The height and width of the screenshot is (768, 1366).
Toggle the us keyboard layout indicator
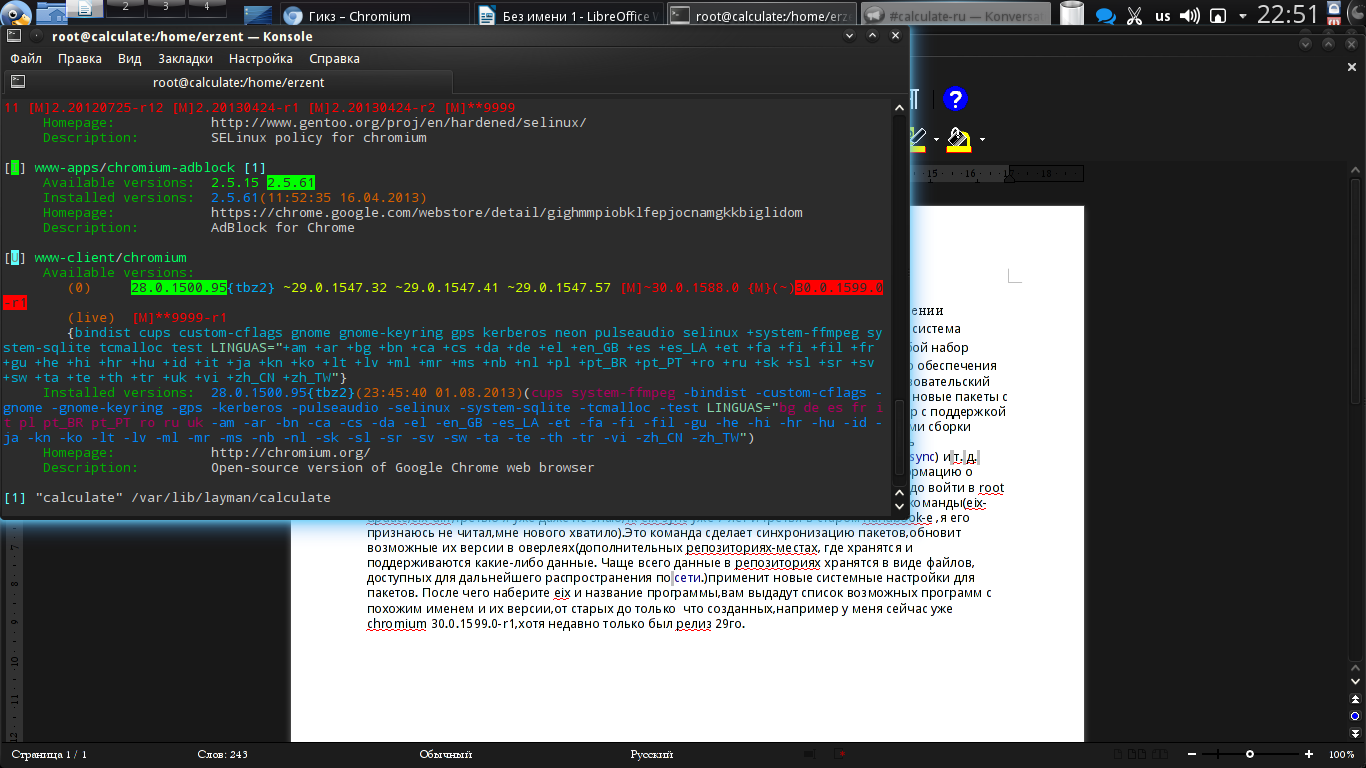point(1162,15)
